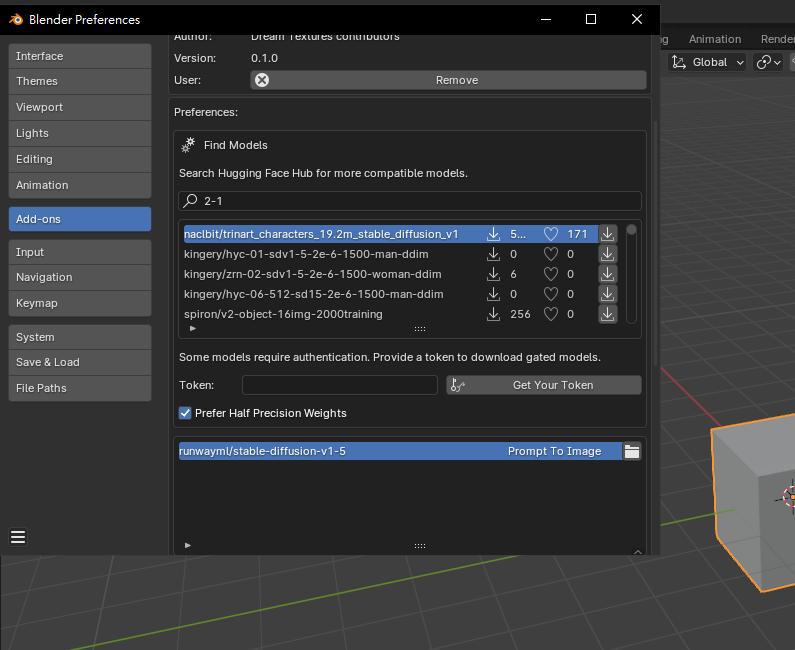Select naclbit/trinart_characters_19.2m_stable_diffusion_v1 row
This screenshot has width=795, height=650.
tap(390, 234)
